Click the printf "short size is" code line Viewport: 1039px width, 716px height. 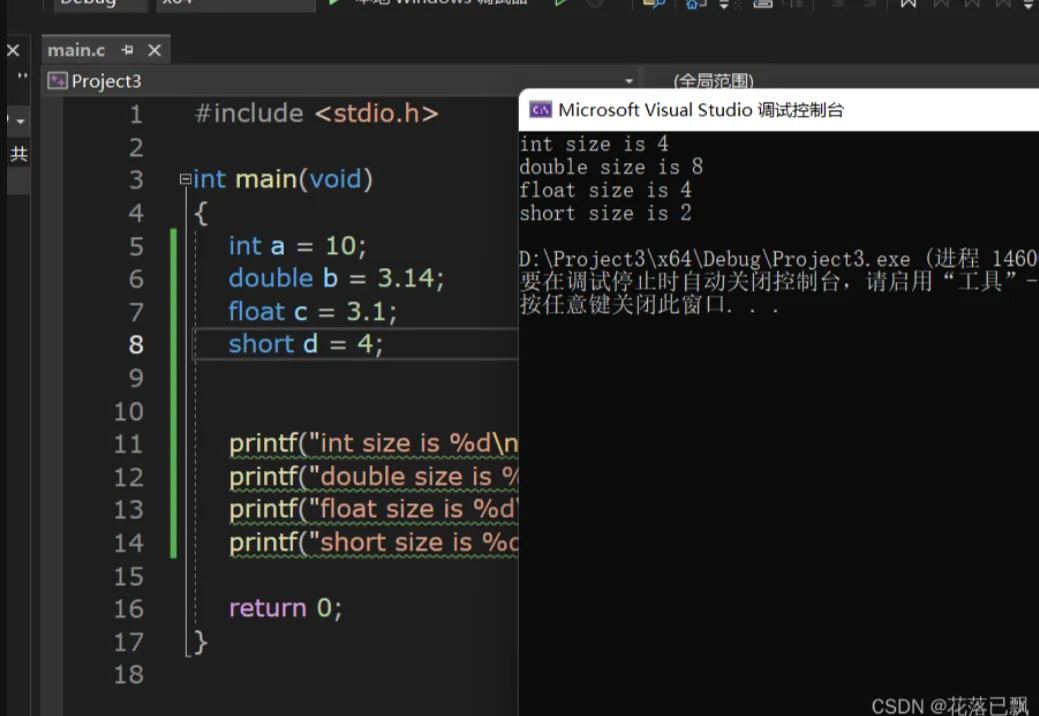pos(374,542)
